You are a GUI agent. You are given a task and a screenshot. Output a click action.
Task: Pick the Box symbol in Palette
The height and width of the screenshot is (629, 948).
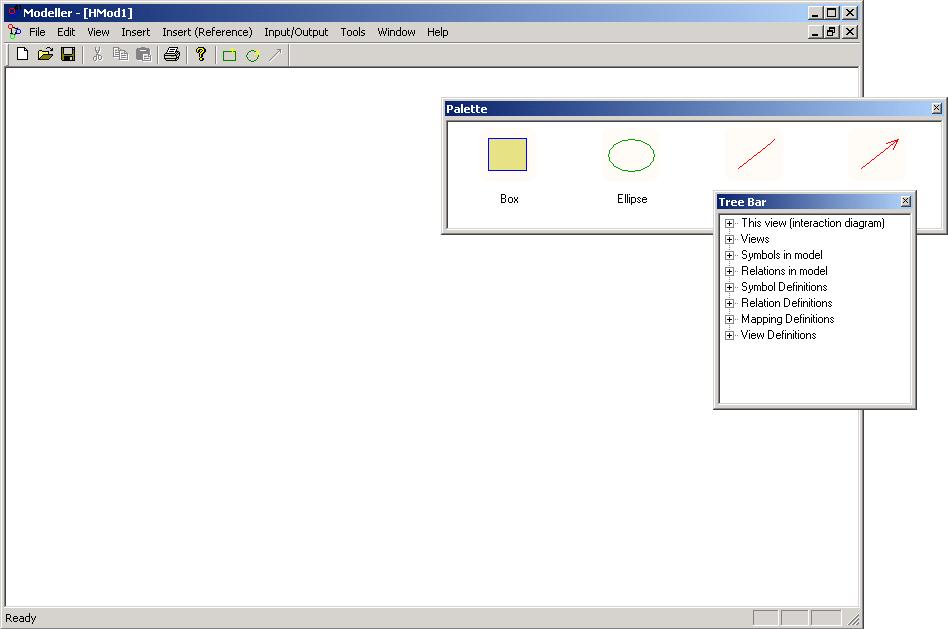507,154
